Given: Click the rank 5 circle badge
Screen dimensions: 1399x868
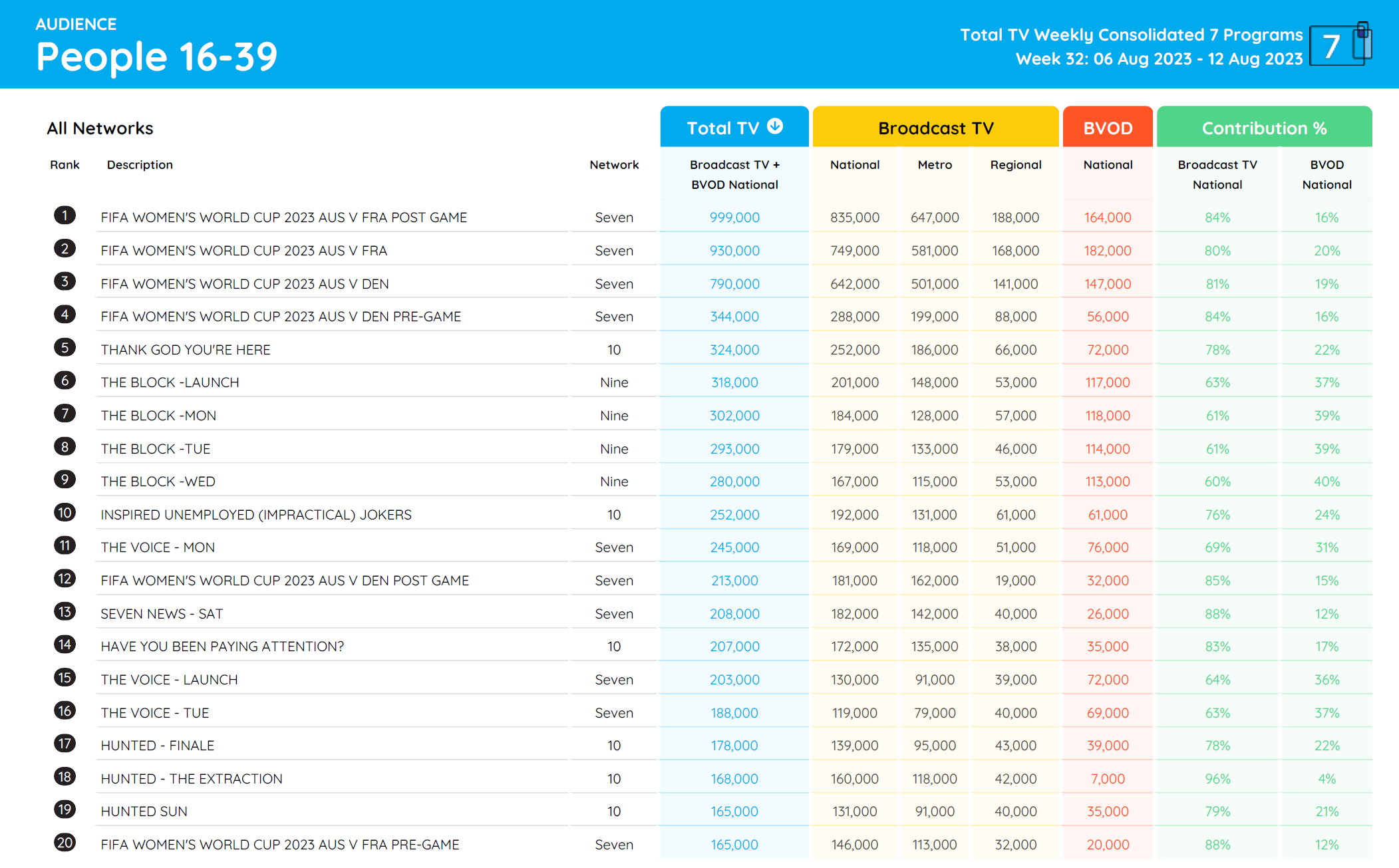Looking at the screenshot, I should click(x=65, y=347).
